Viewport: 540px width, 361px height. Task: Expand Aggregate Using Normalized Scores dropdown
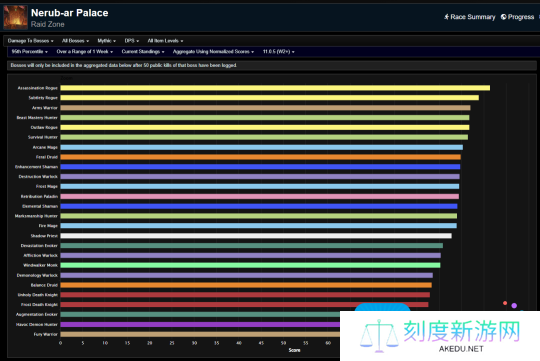point(213,52)
